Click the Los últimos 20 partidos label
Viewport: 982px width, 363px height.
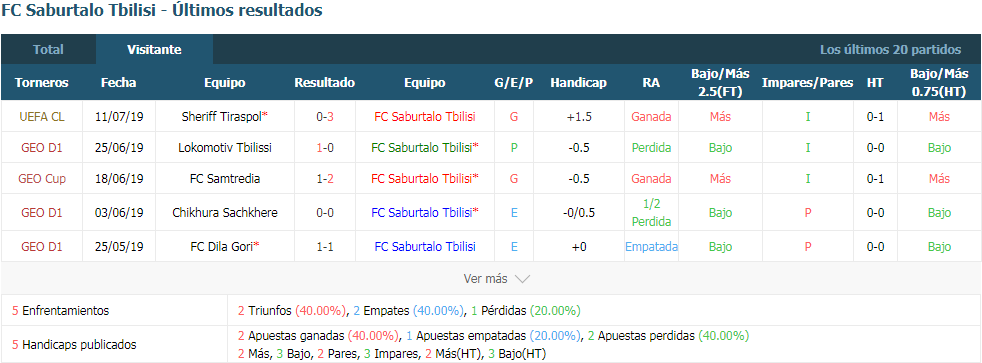(x=891, y=49)
